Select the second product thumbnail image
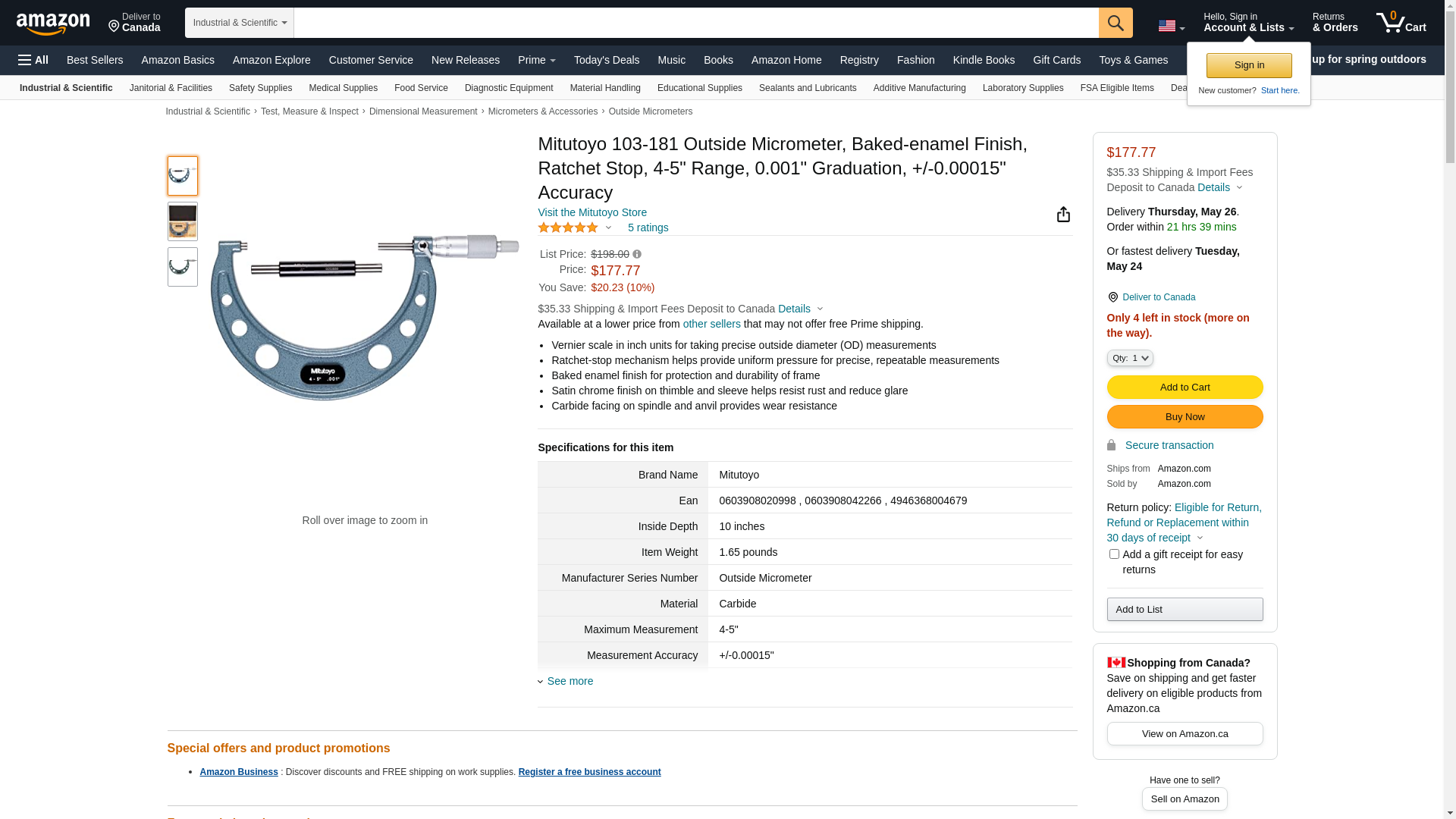This screenshot has width=1456, height=819. pyautogui.click(x=183, y=221)
